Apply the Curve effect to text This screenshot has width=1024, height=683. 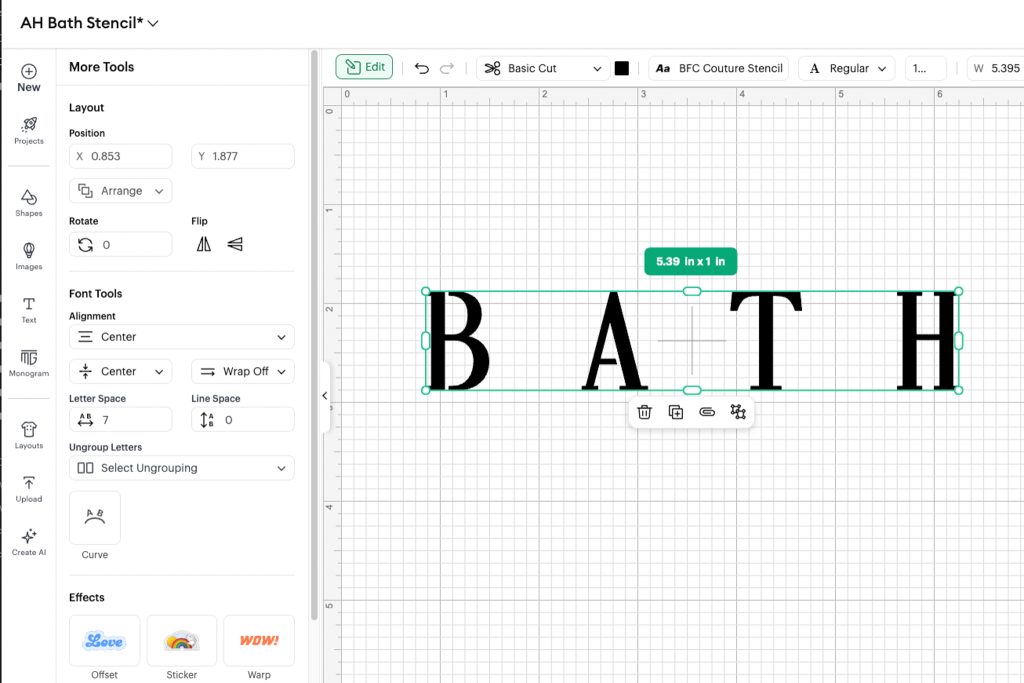click(x=94, y=517)
